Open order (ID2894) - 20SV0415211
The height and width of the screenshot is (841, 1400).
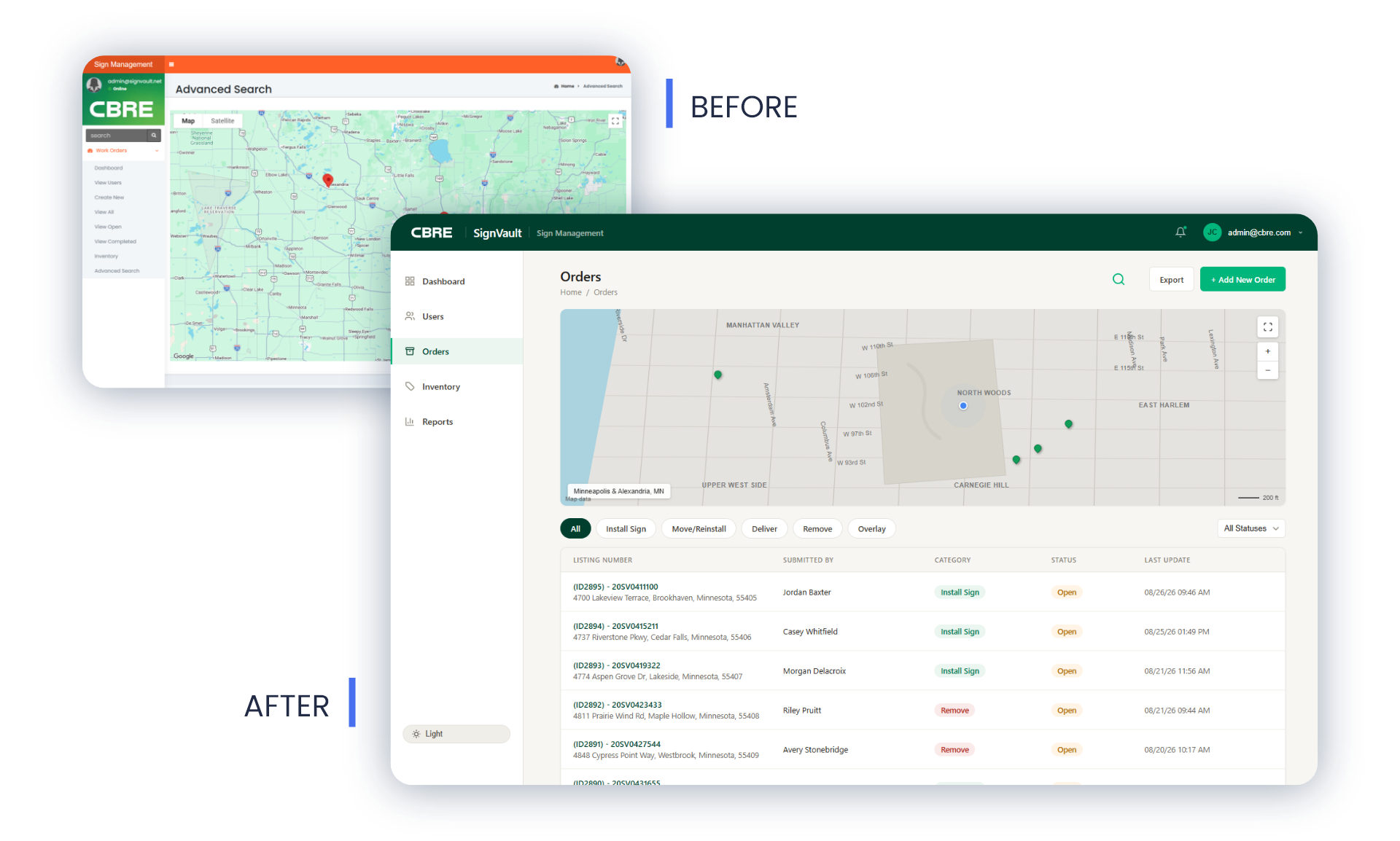tap(615, 626)
